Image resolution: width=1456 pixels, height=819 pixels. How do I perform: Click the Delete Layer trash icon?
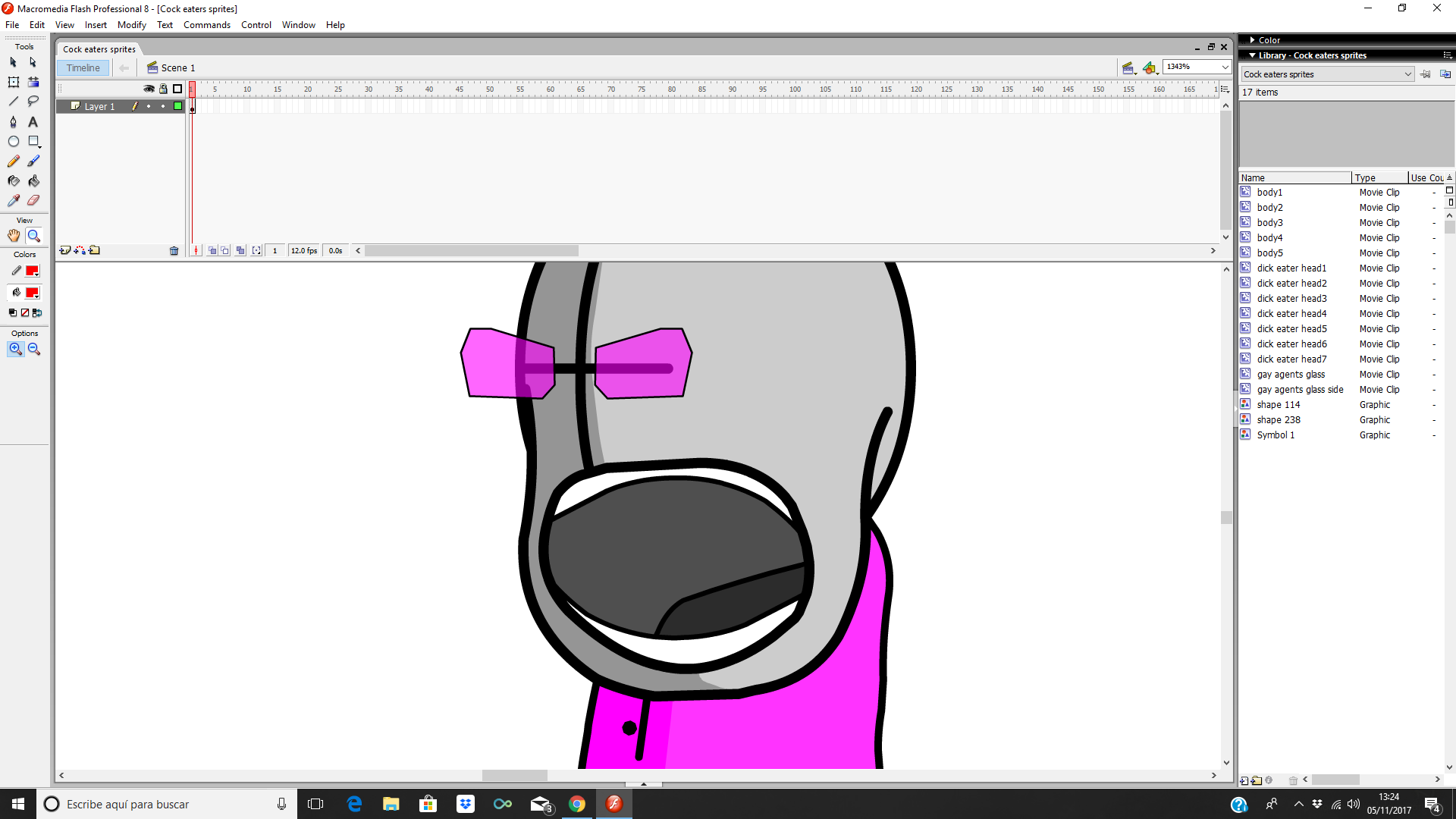click(x=174, y=251)
